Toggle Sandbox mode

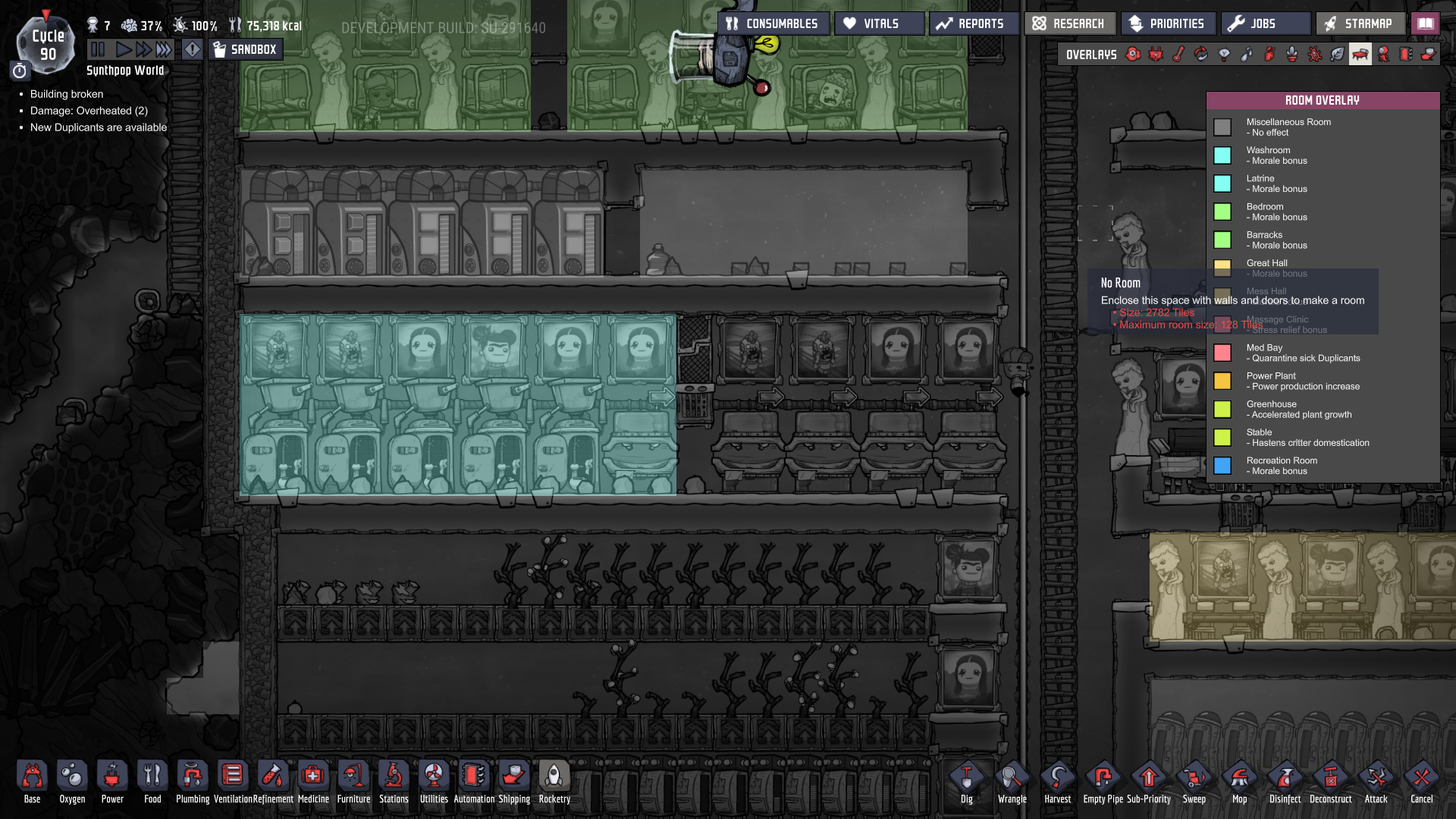pyautogui.click(x=245, y=50)
